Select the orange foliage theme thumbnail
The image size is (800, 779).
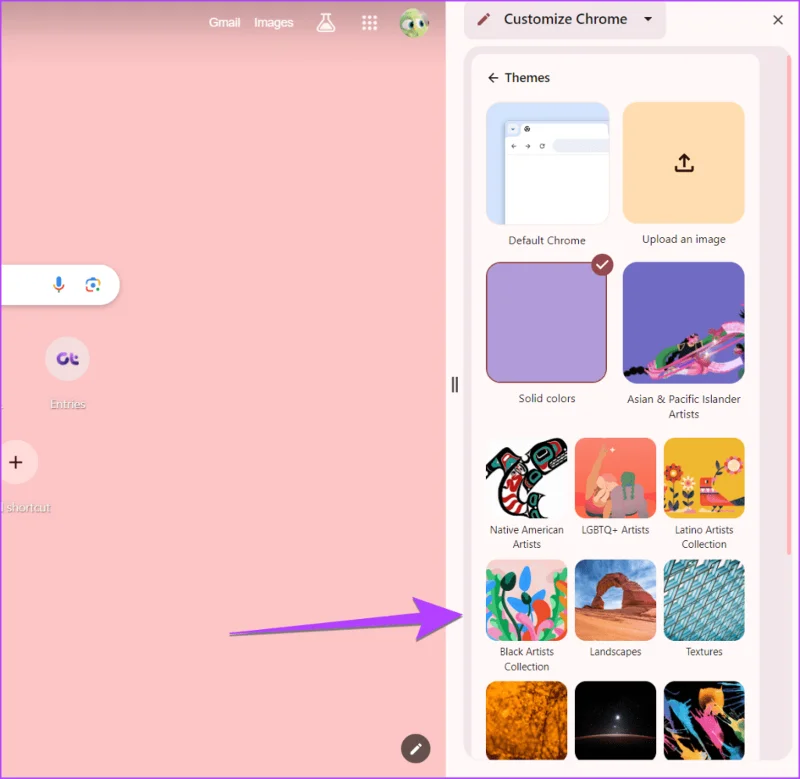[x=527, y=720]
